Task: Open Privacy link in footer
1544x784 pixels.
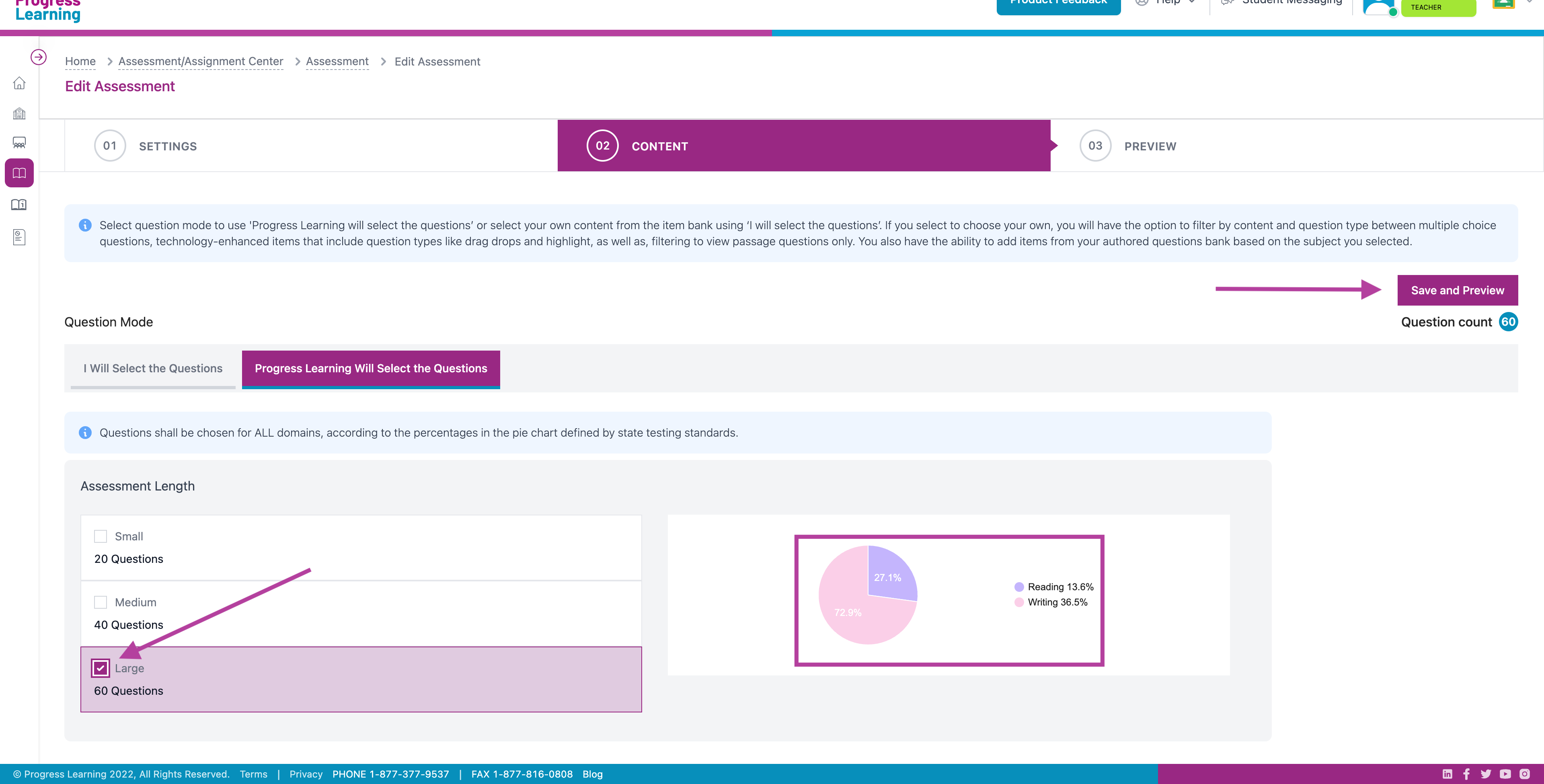Action: coord(306,774)
